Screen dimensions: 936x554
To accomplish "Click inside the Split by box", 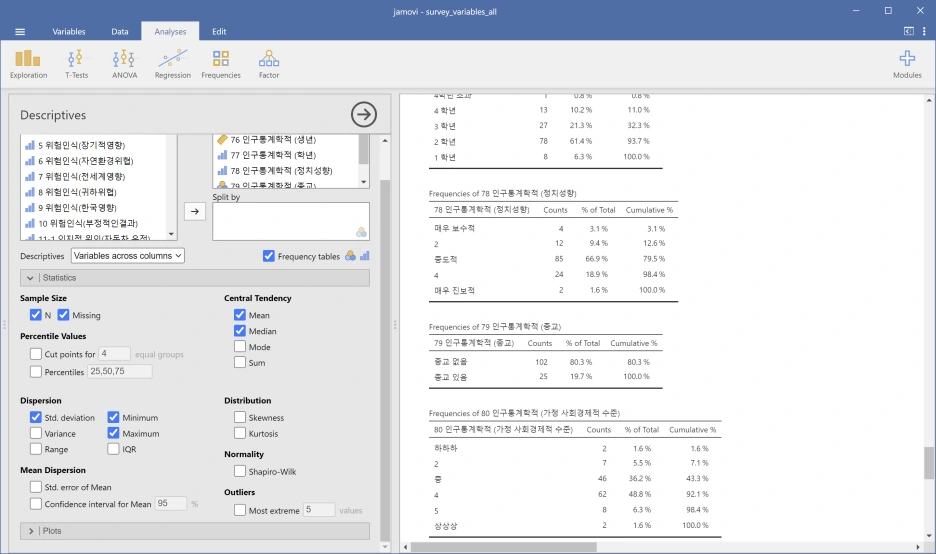I will (291, 221).
